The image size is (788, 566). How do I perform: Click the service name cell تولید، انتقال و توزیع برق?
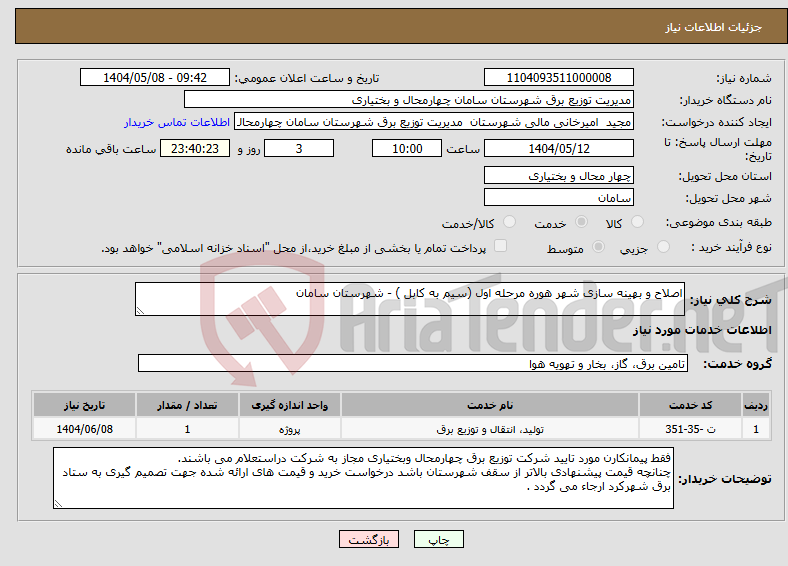(489, 429)
